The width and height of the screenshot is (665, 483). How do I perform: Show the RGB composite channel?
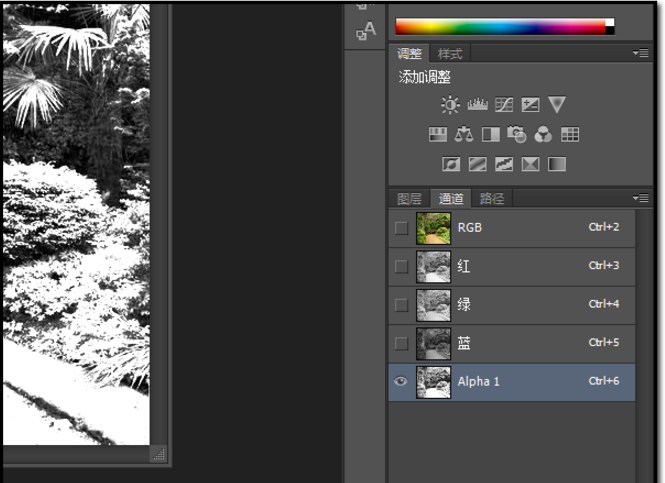tap(401, 228)
